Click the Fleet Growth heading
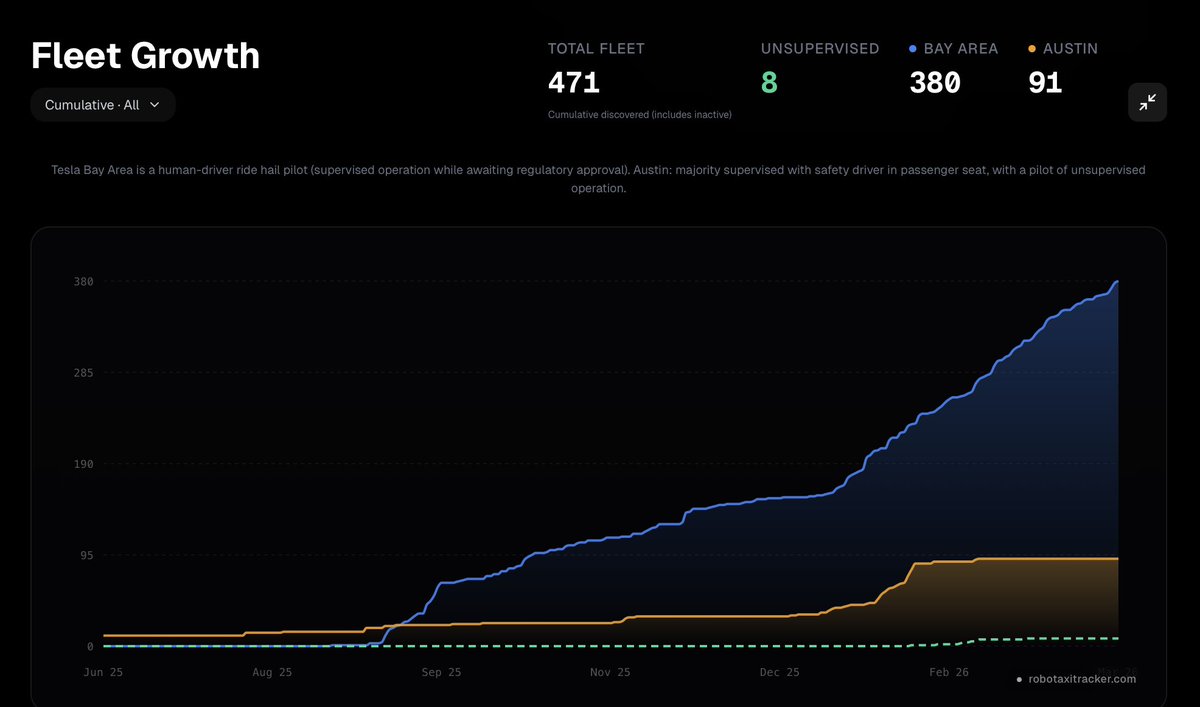The width and height of the screenshot is (1200, 707). click(146, 55)
